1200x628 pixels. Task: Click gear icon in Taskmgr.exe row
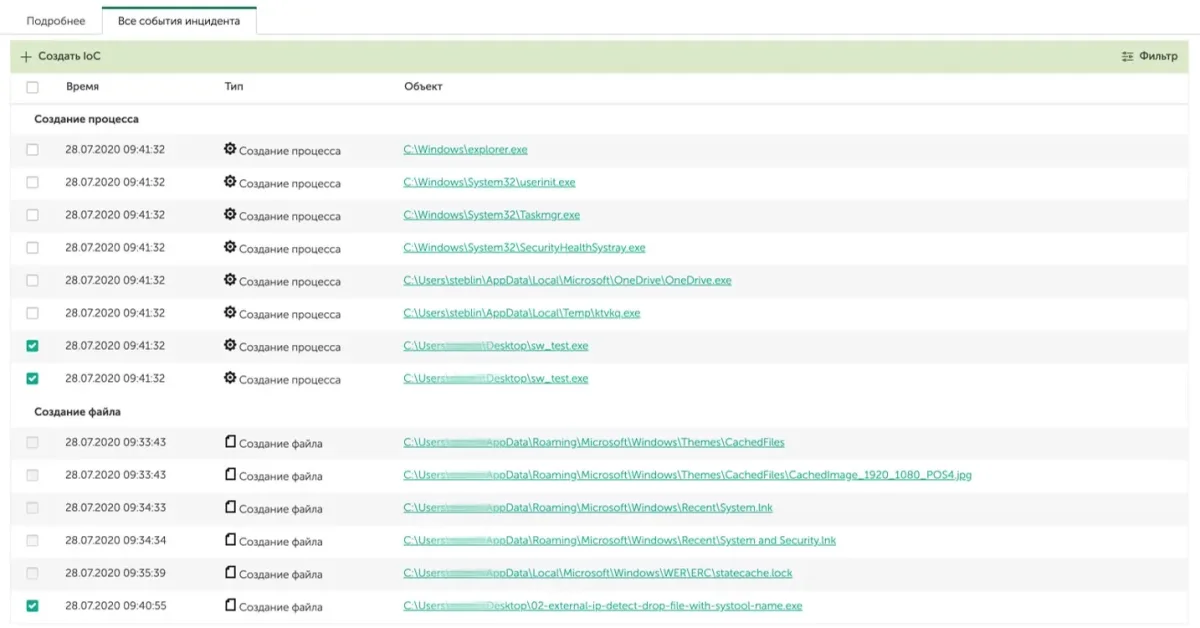click(x=230, y=214)
